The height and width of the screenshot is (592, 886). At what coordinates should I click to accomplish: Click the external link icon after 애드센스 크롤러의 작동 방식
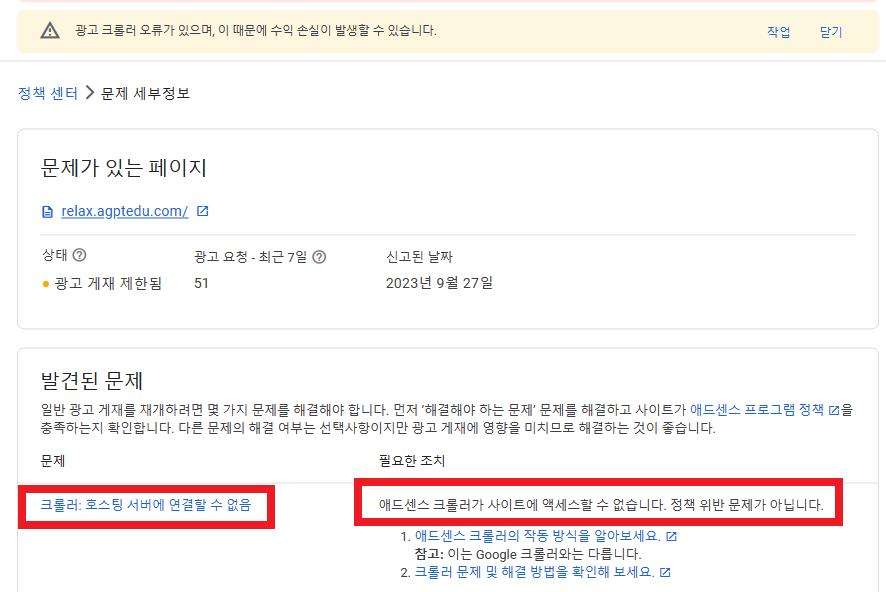(x=673, y=535)
